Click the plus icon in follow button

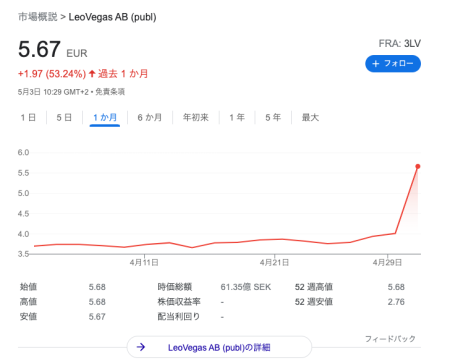(x=376, y=64)
